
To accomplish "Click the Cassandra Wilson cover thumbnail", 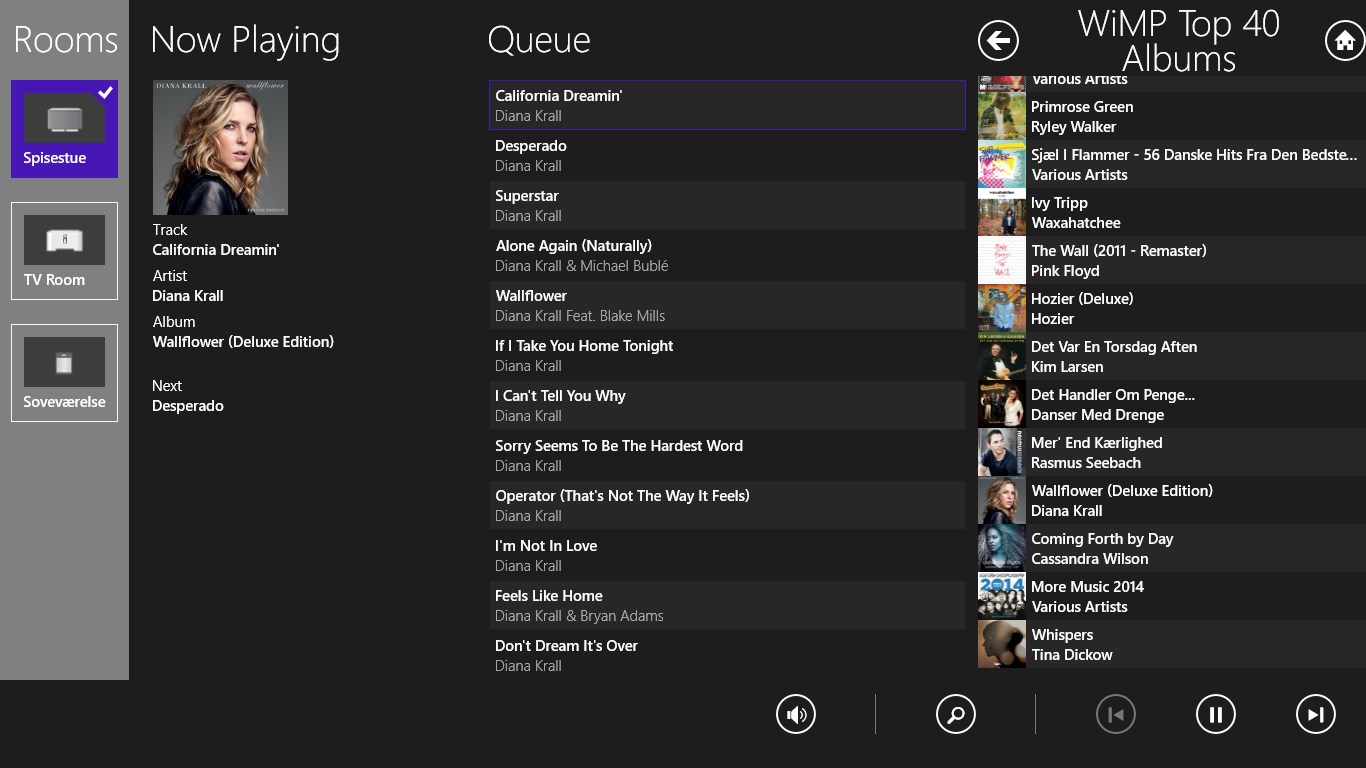I will (x=1002, y=548).
